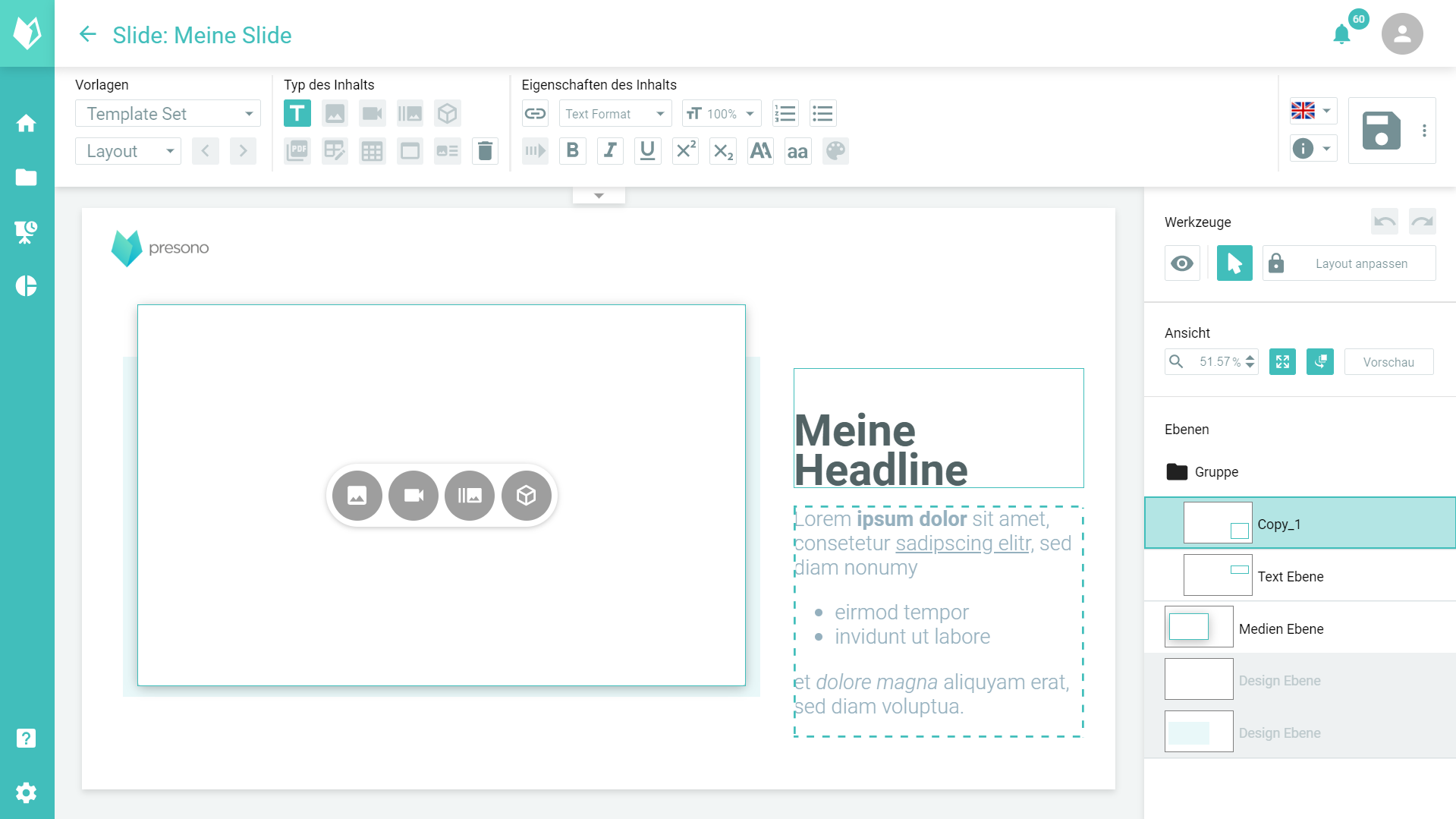This screenshot has height=819, width=1456.
Task: Click the teal icon left of Vorschau
Action: pos(1320,362)
